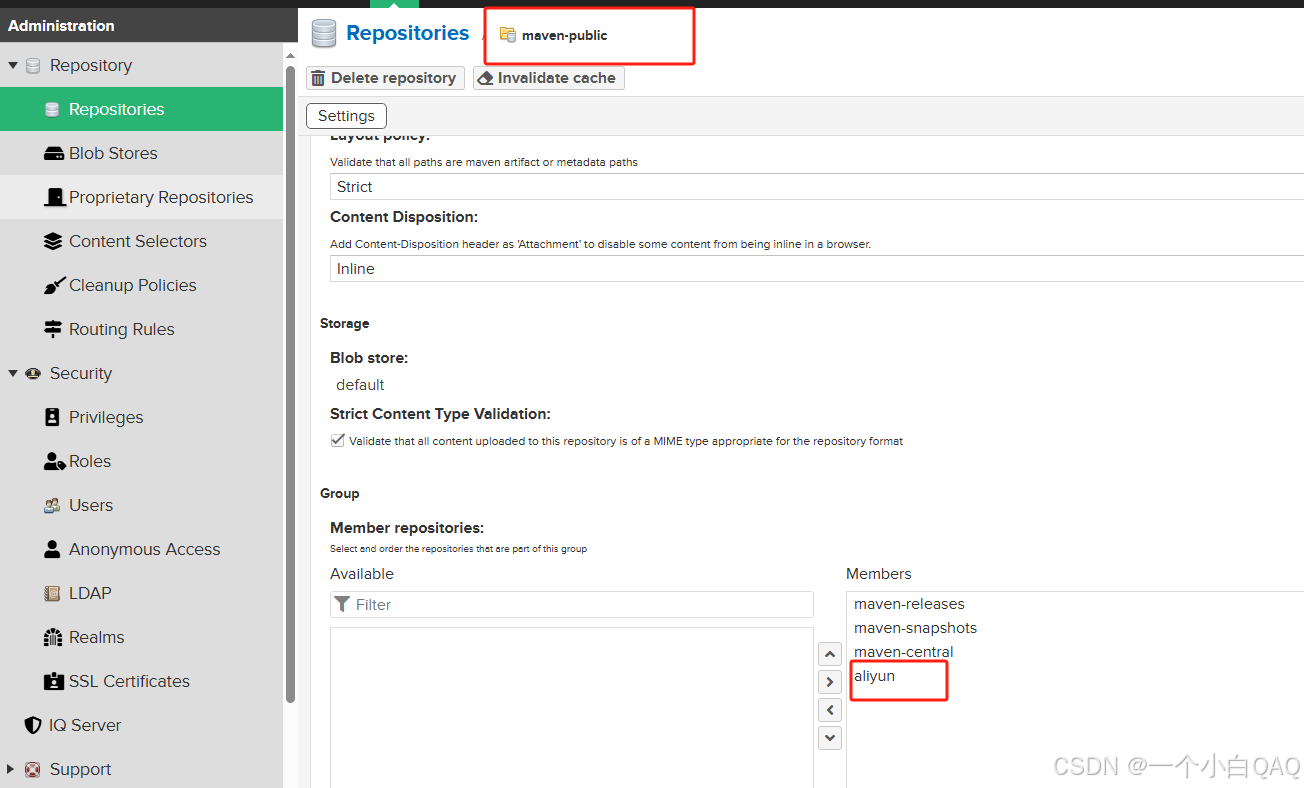Image resolution: width=1304 pixels, height=788 pixels.
Task: Click the LDAP address book icon
Action: [53, 594]
